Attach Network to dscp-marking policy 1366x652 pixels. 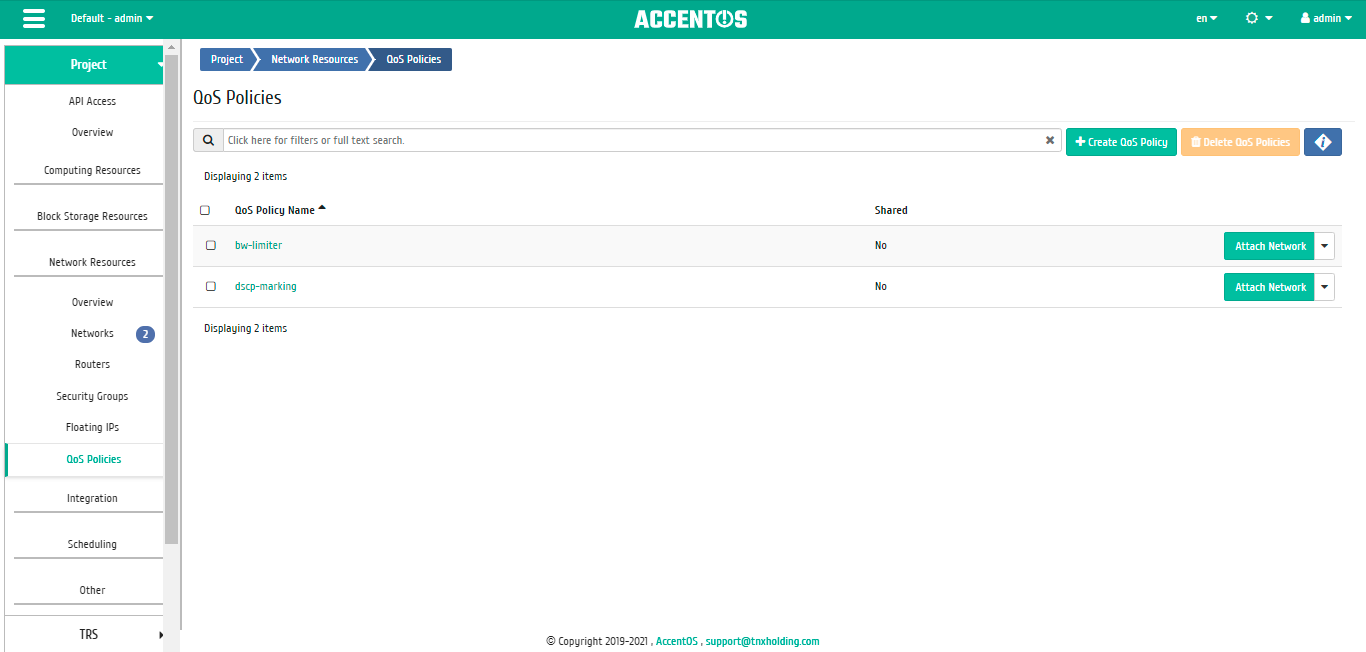pyautogui.click(x=1269, y=287)
